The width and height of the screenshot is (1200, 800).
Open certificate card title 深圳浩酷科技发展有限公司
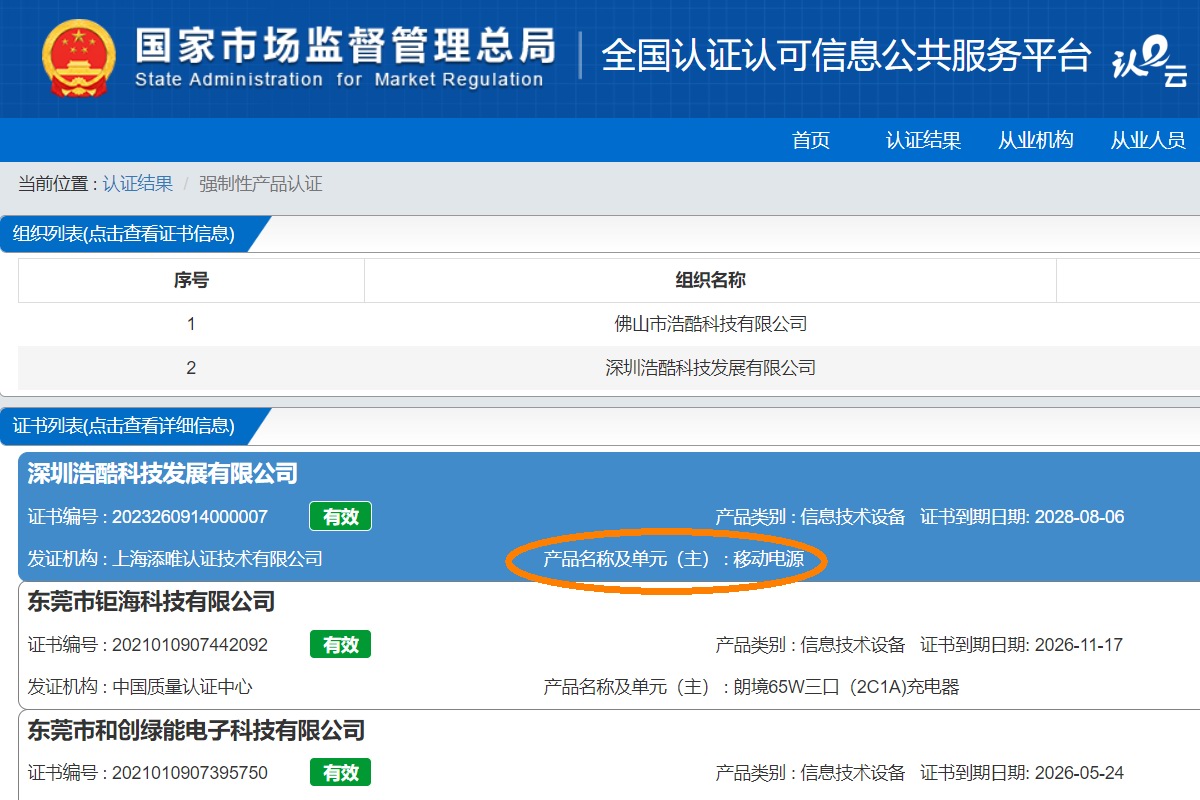click(163, 474)
